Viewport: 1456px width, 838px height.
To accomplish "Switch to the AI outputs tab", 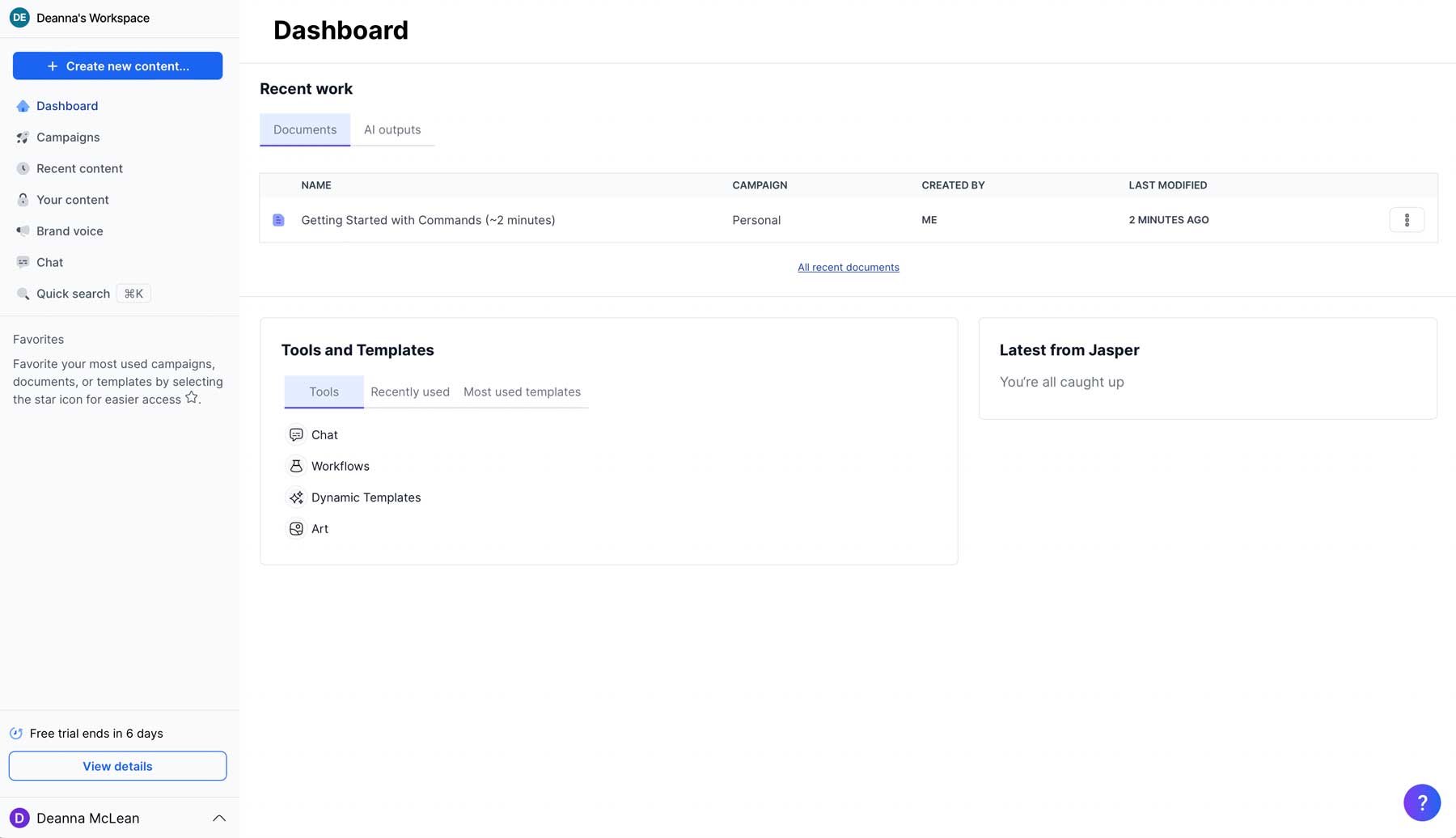I will pos(392,129).
